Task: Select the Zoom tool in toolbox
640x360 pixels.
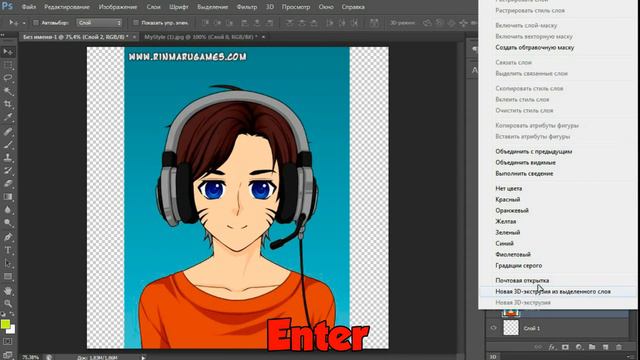Action: [x=8, y=304]
